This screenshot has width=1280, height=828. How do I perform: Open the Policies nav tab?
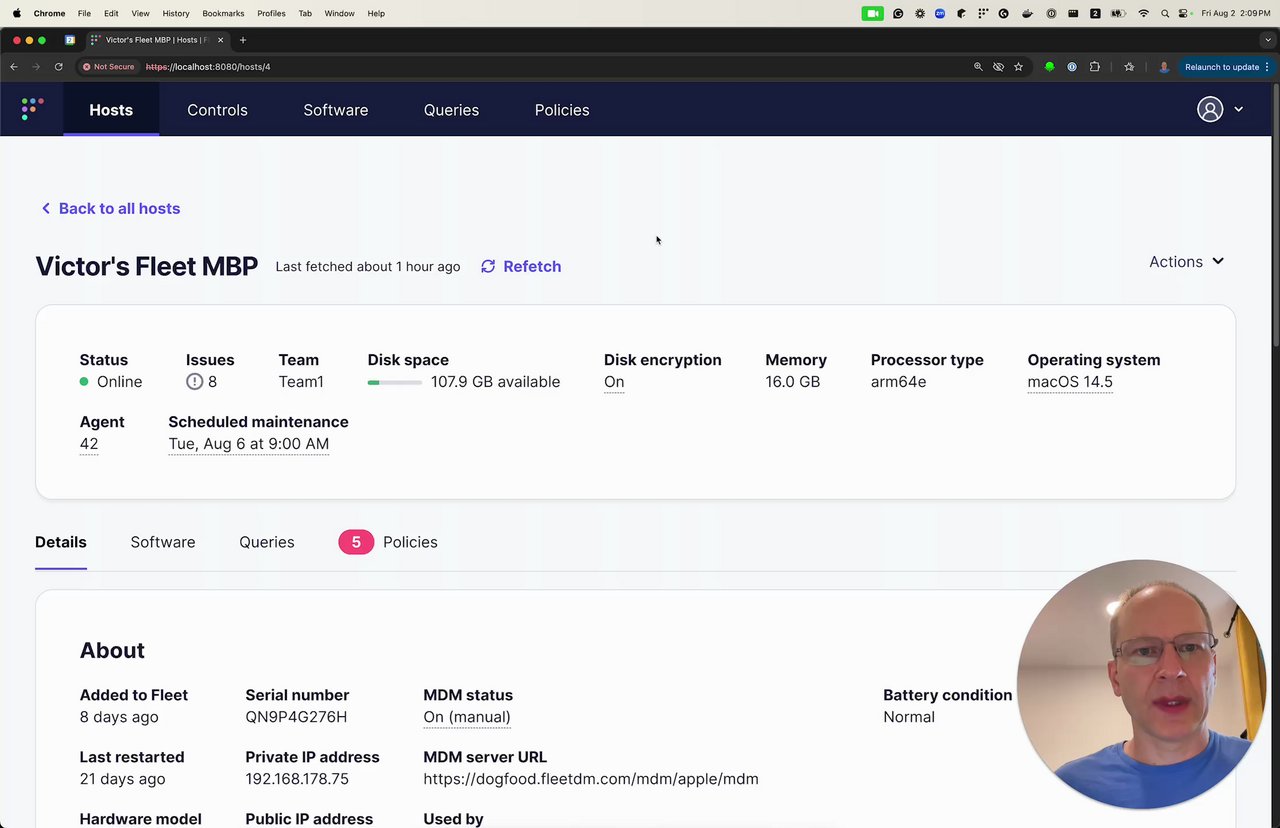click(x=562, y=110)
